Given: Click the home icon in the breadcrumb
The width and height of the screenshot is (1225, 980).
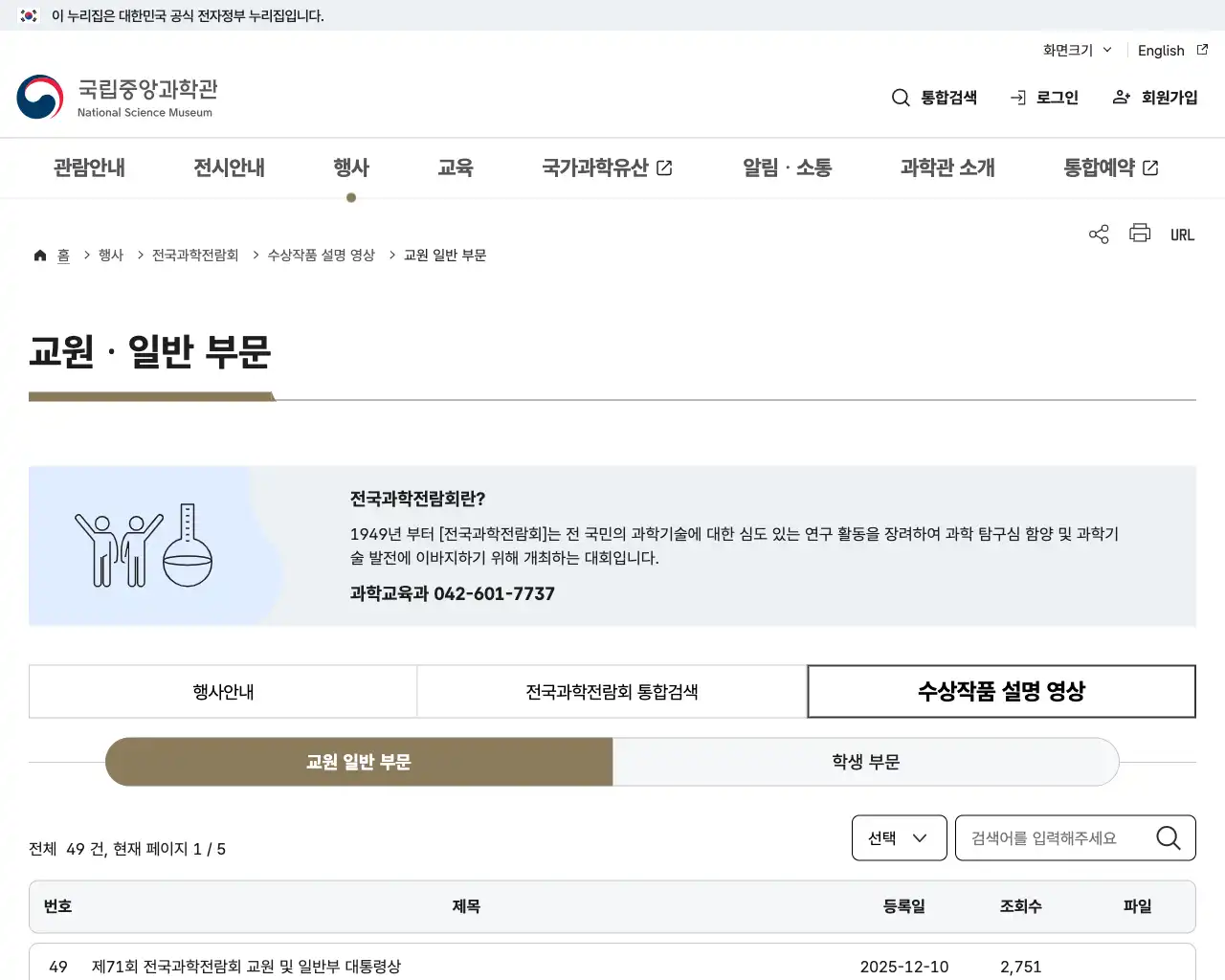Looking at the screenshot, I should [x=39, y=254].
